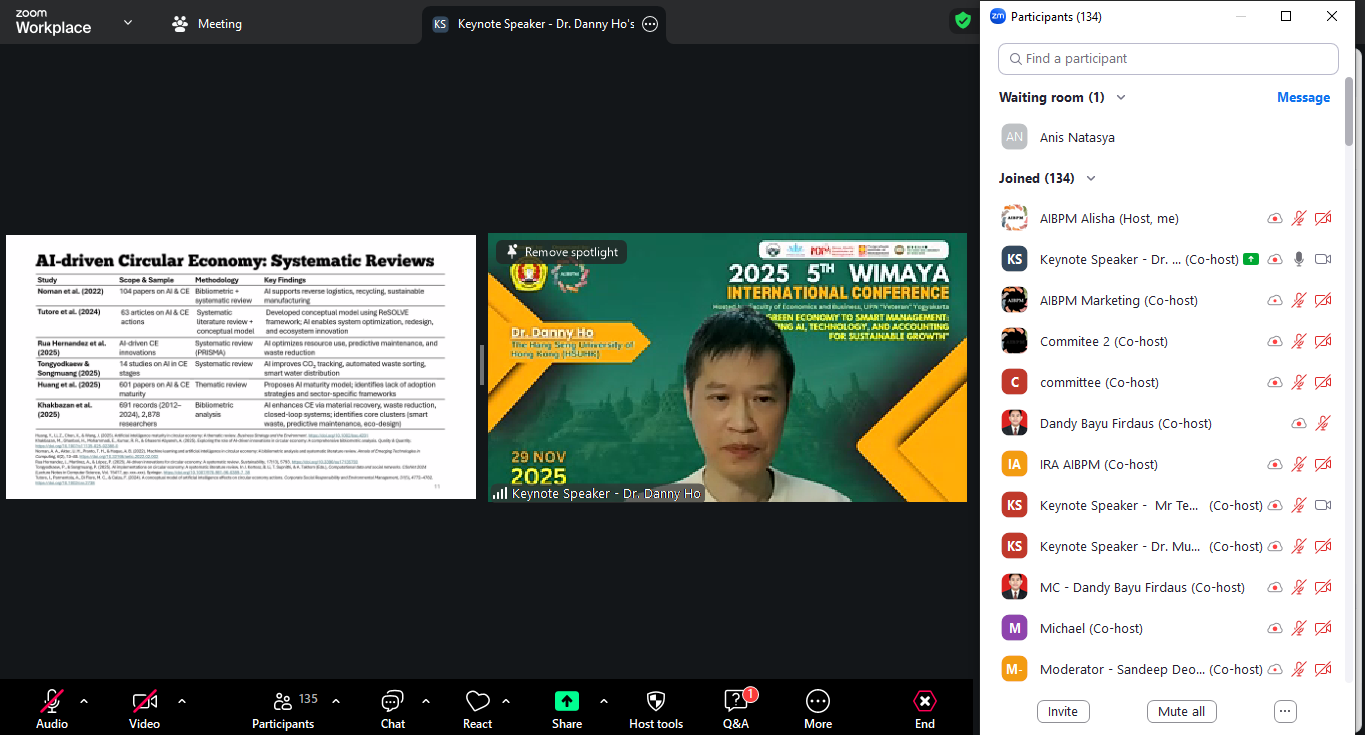Open the Zoom Workplace dropdown arrow
Image resolution: width=1365 pixels, height=735 pixels.
point(127,22)
